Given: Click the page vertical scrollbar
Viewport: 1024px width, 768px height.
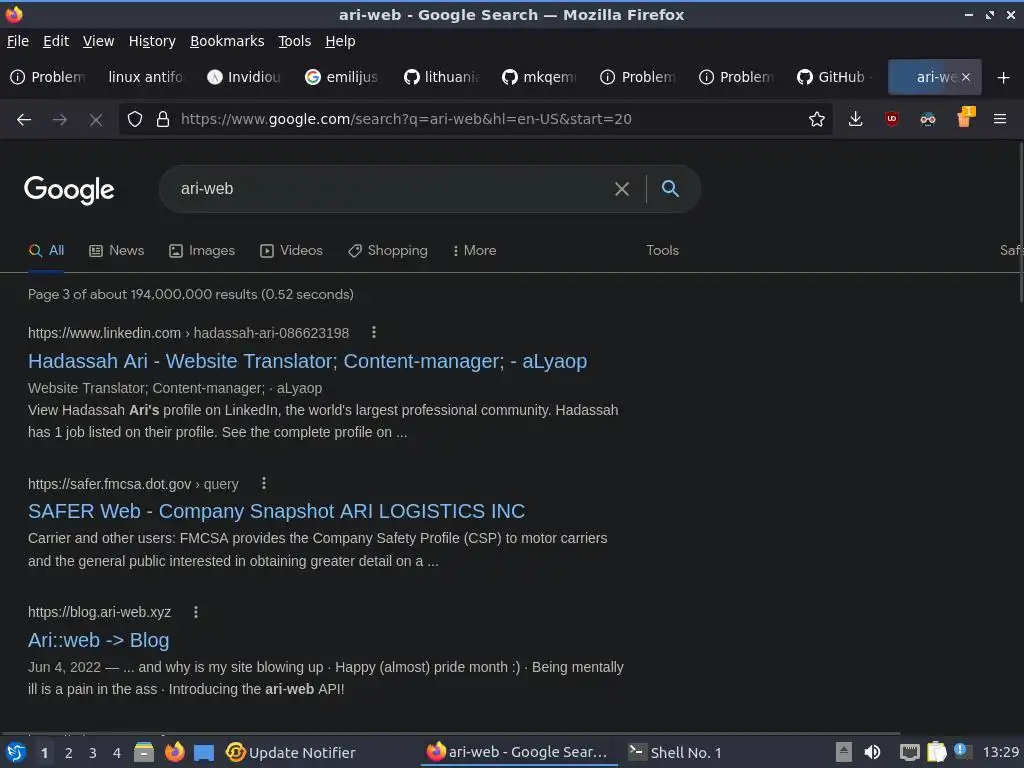Looking at the screenshot, I should click(1020, 222).
